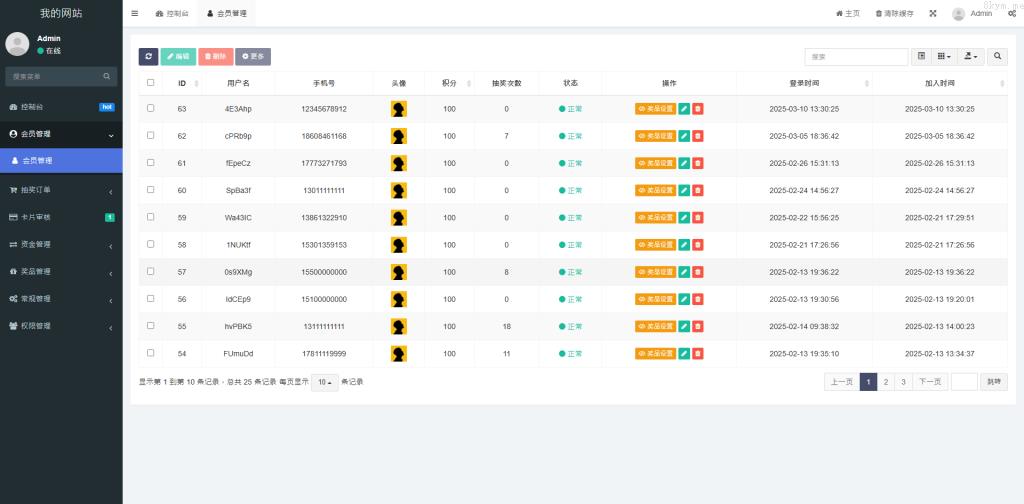The height and width of the screenshot is (504, 1024).
Task: Open avatar image of user SpBa3f
Action: [x=398, y=190]
